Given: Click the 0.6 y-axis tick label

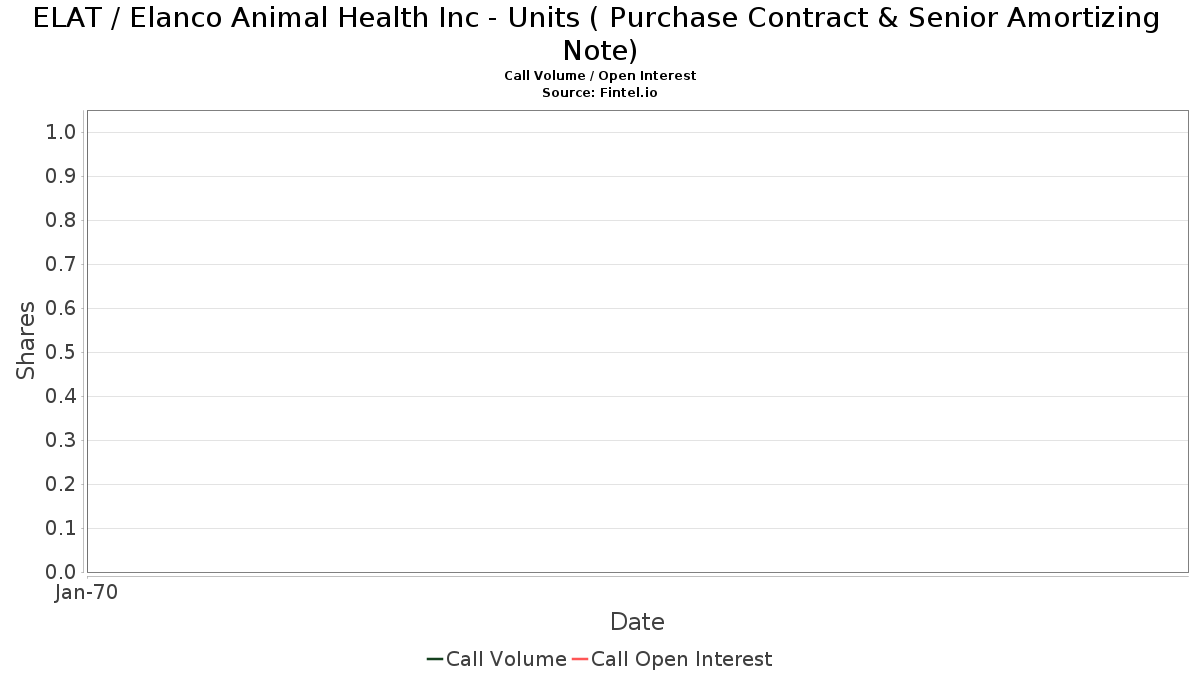Looking at the screenshot, I should [x=61, y=308].
